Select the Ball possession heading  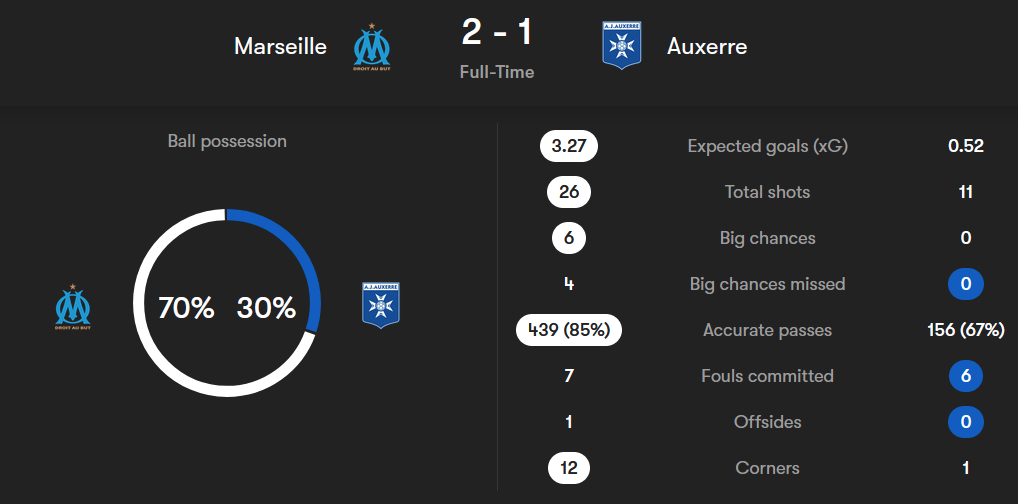tap(227, 141)
